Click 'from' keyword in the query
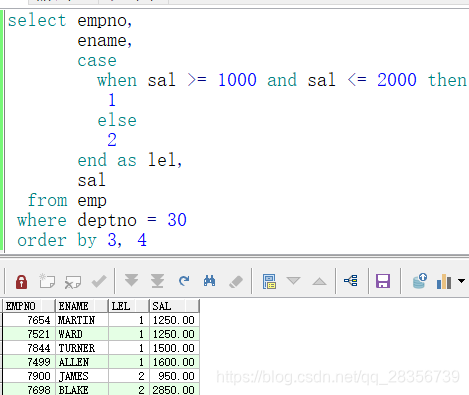Viewport: 469px width, 395px height. pos(47,200)
